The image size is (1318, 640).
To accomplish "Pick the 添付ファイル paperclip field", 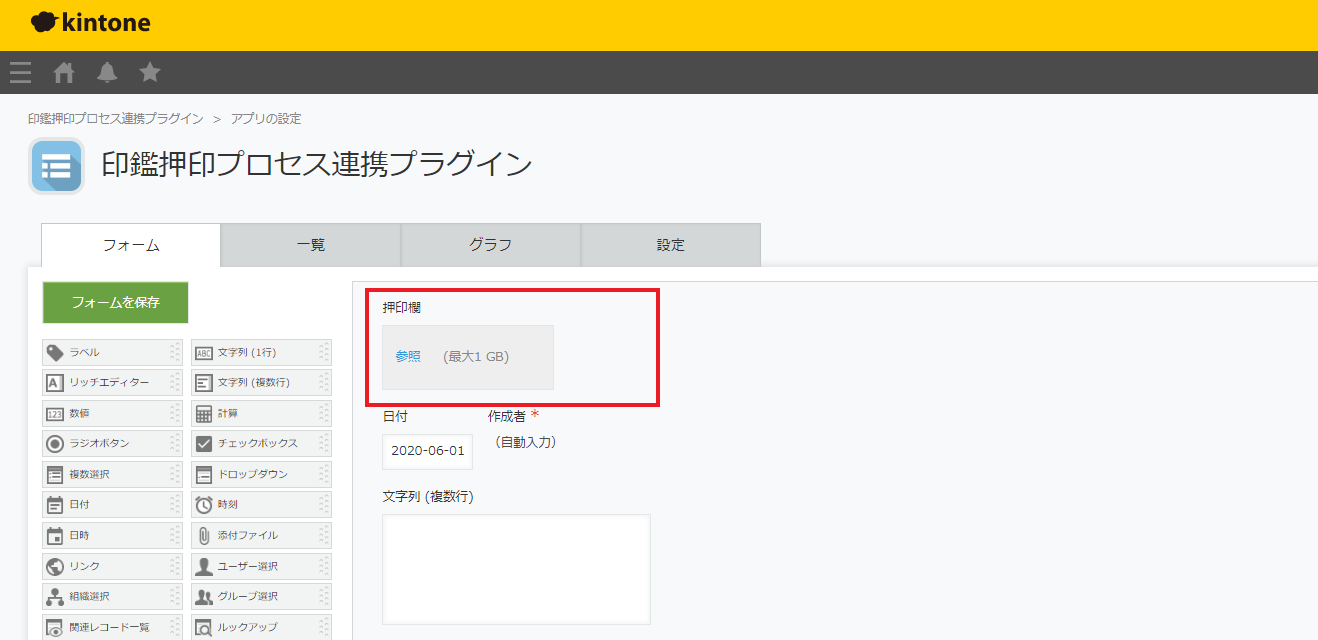I will (261, 535).
